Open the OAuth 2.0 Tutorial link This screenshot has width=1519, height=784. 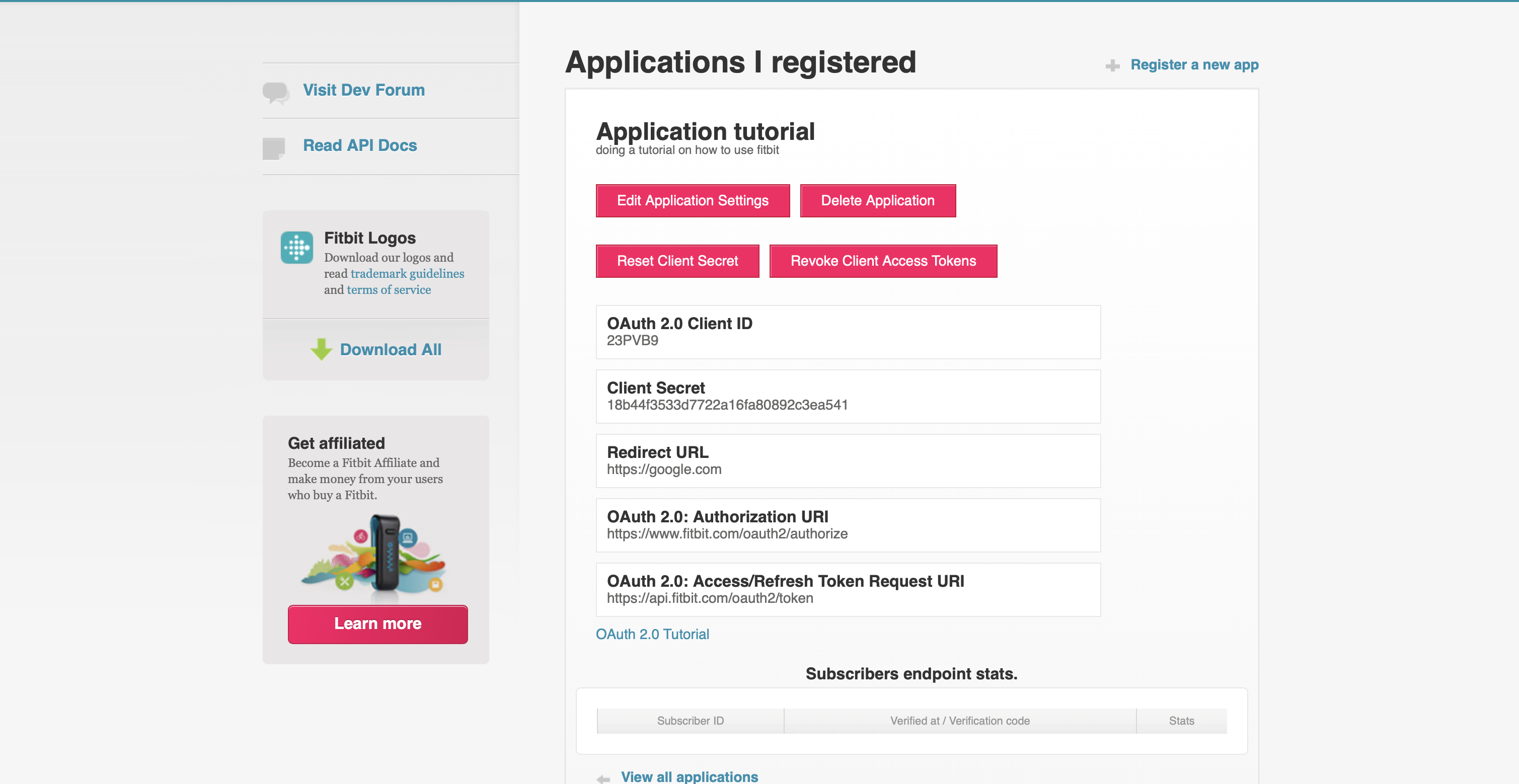pos(652,634)
